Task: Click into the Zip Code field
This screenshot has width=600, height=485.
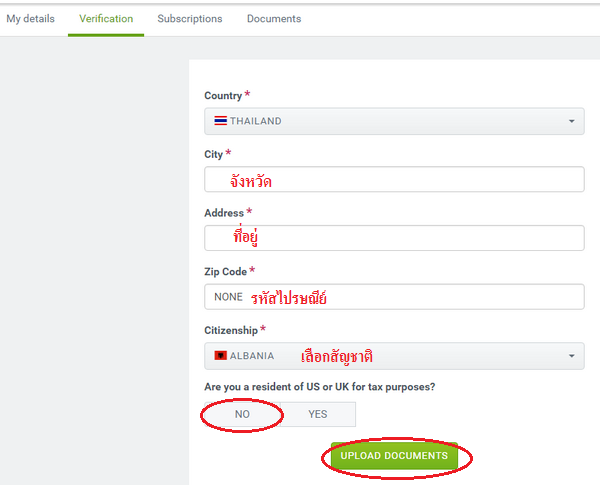Action: pyautogui.click(x=394, y=297)
